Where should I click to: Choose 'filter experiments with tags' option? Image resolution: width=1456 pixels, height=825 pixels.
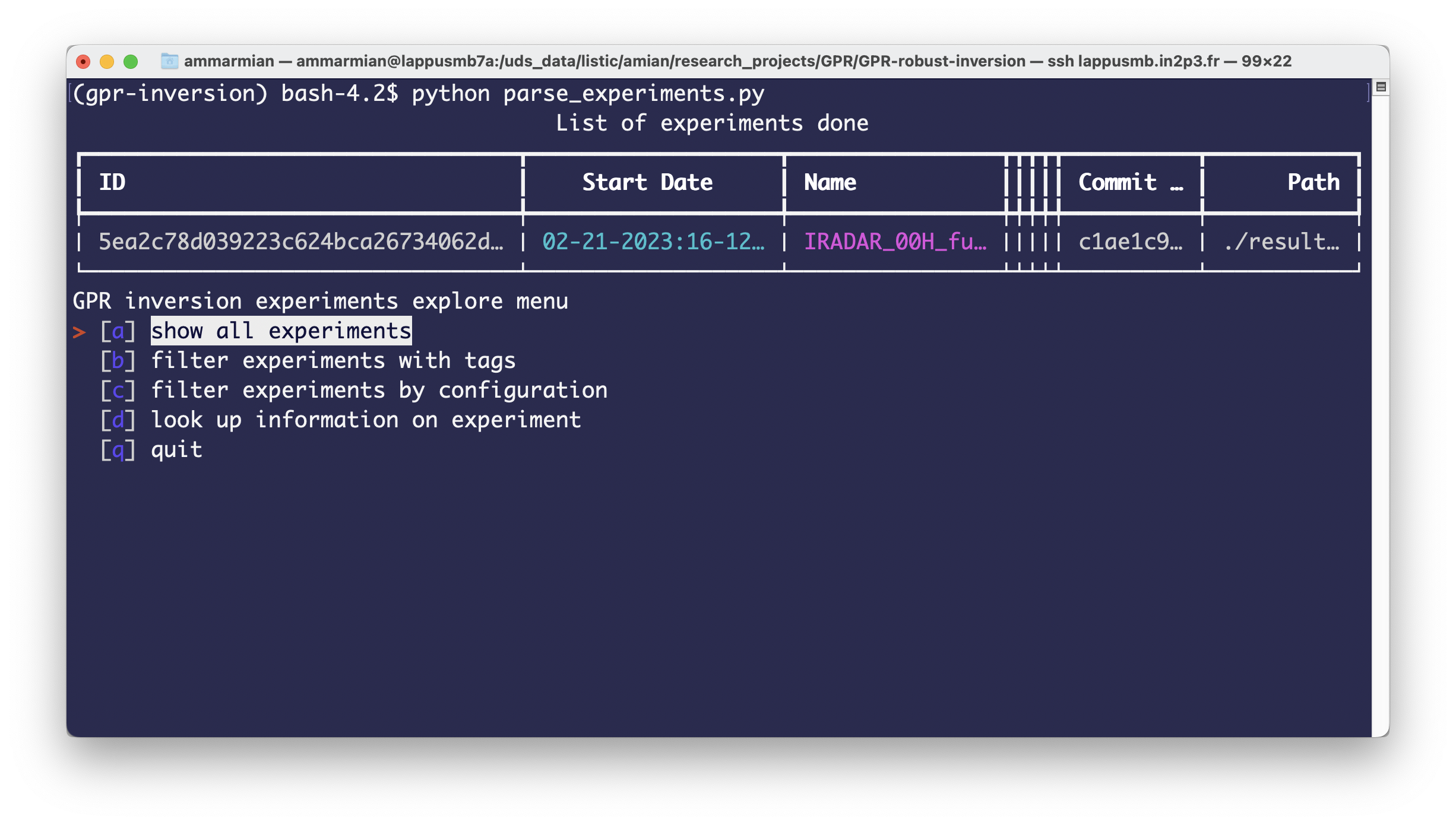[x=333, y=361]
